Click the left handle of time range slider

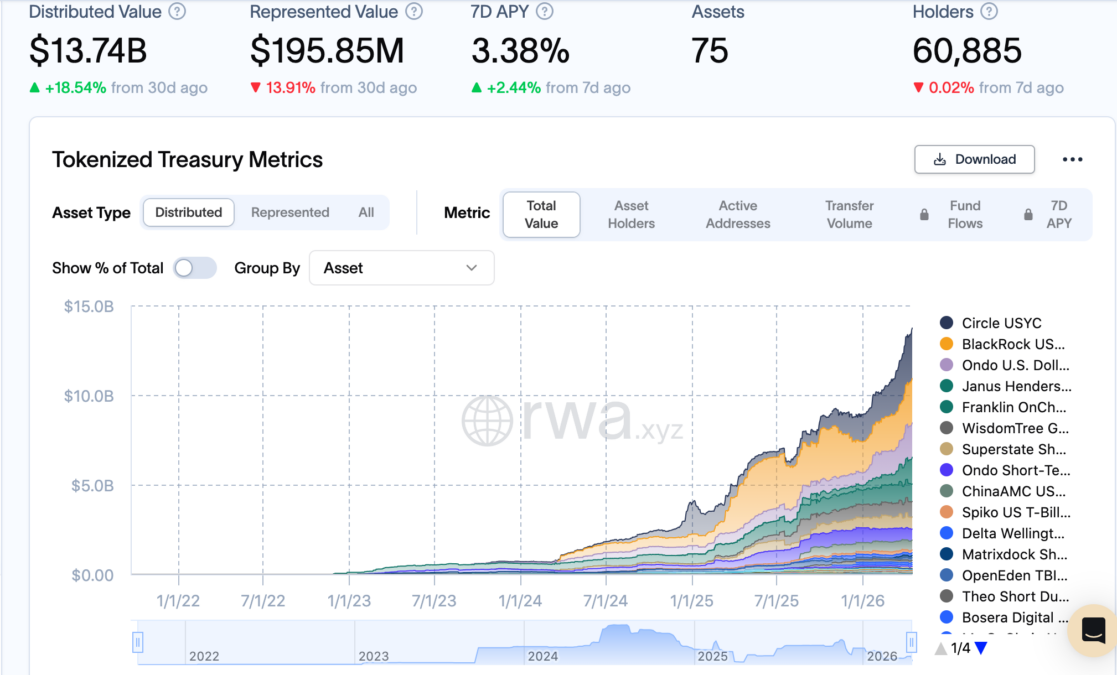pos(139,642)
